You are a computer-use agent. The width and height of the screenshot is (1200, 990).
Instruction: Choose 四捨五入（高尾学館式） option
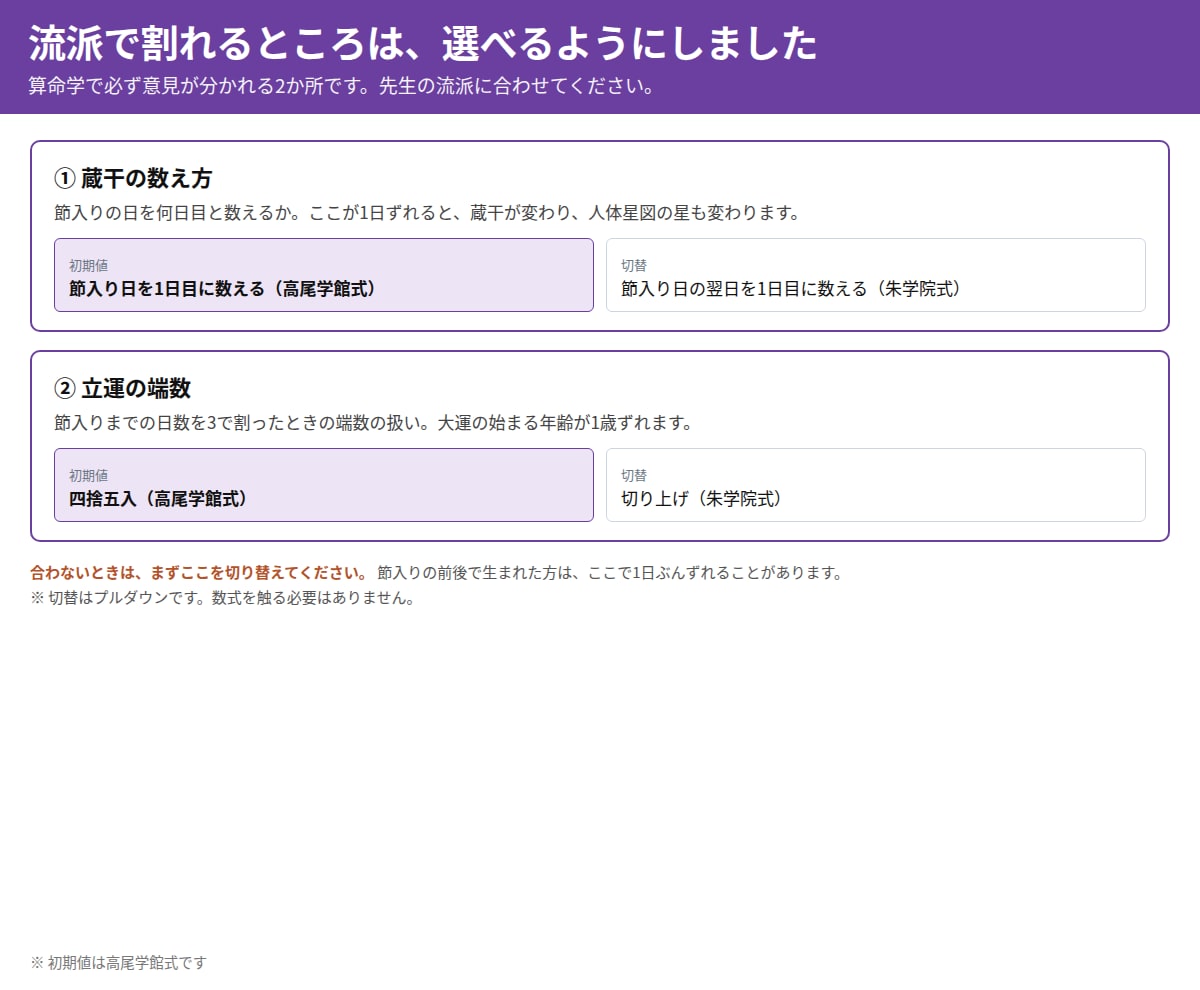point(324,485)
